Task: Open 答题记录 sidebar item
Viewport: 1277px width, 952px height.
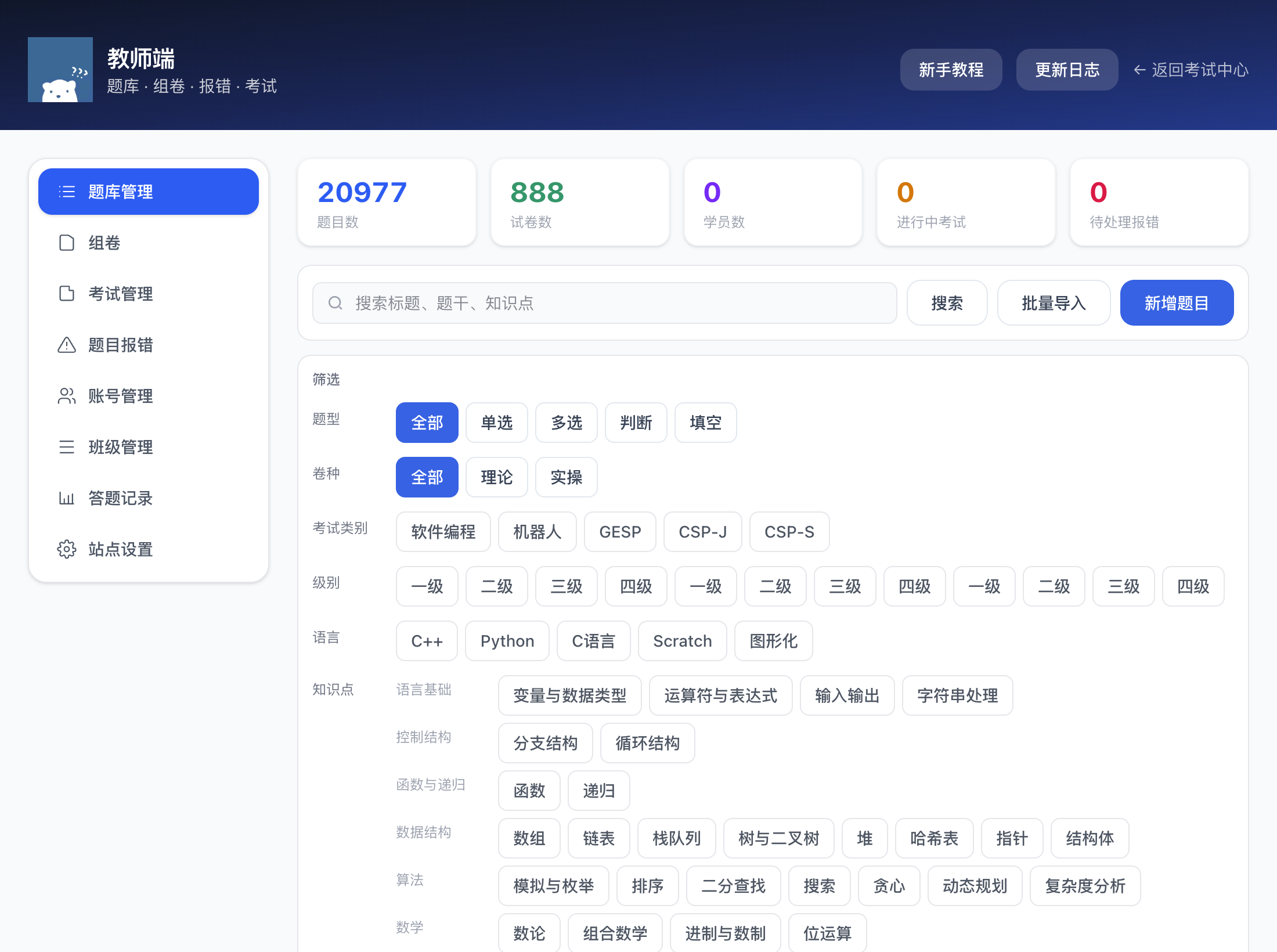Action: [x=149, y=498]
